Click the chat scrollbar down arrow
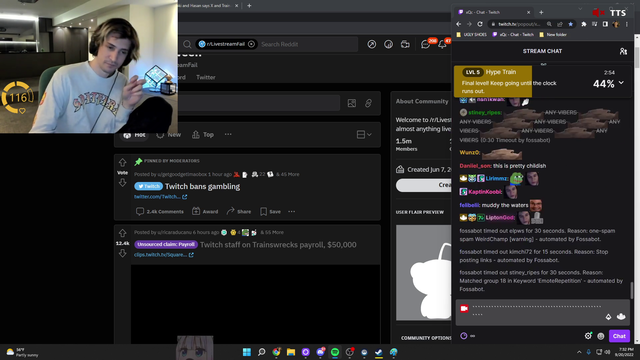Screen dimensions: 640x360 [637, 341]
